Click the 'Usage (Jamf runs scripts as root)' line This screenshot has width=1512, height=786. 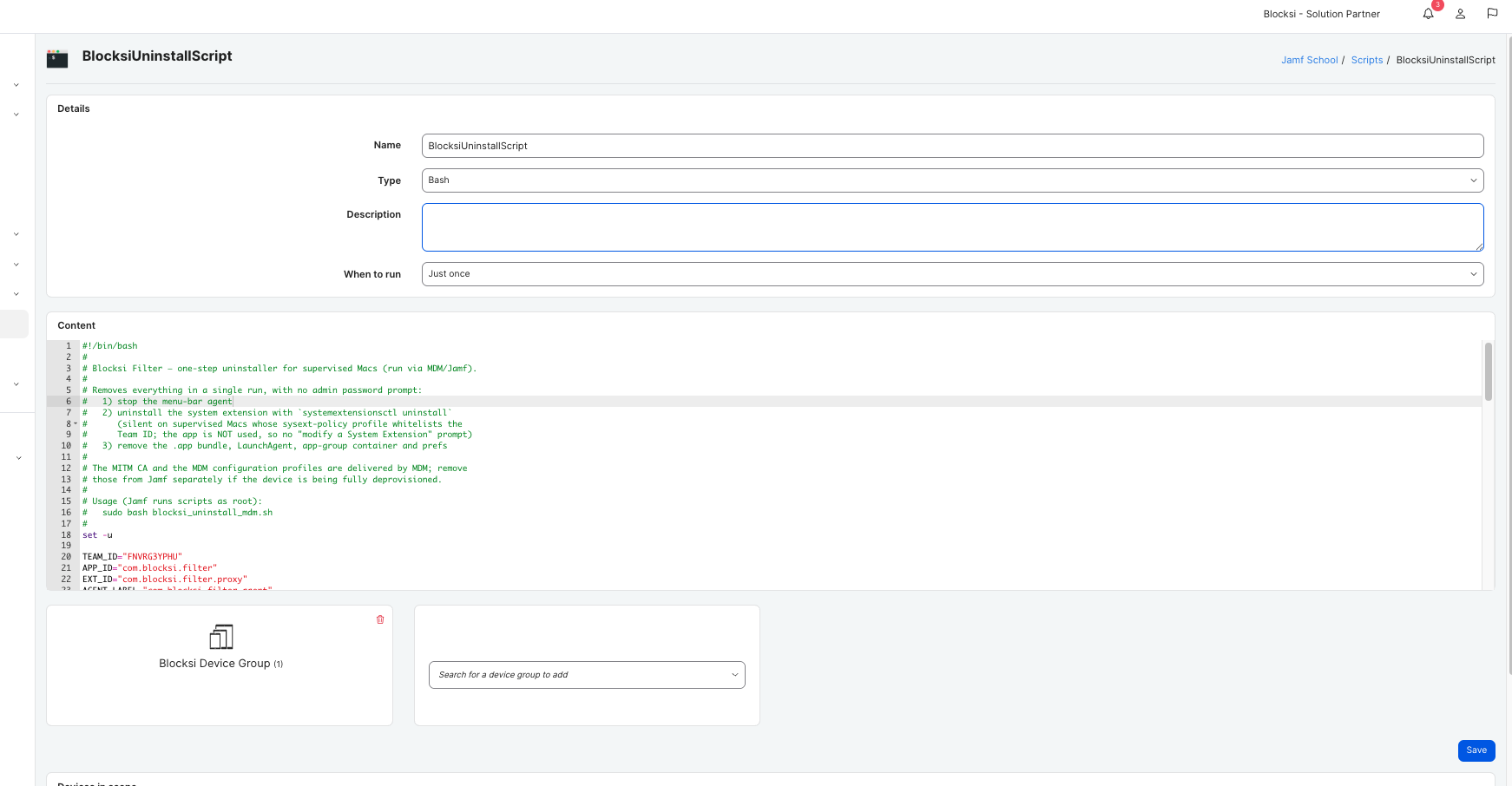(172, 501)
